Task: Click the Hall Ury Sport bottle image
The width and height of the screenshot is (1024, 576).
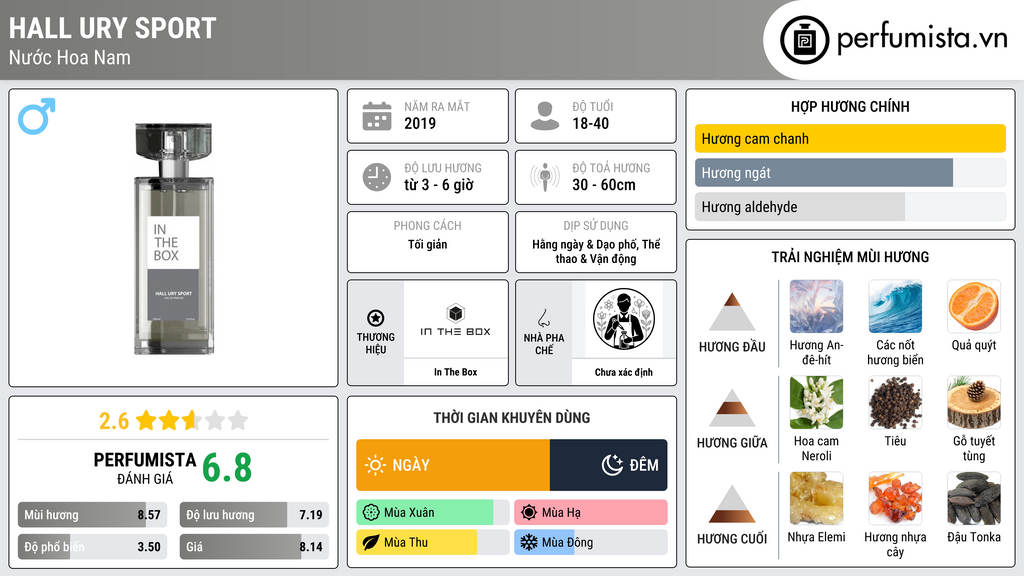Action: point(174,238)
